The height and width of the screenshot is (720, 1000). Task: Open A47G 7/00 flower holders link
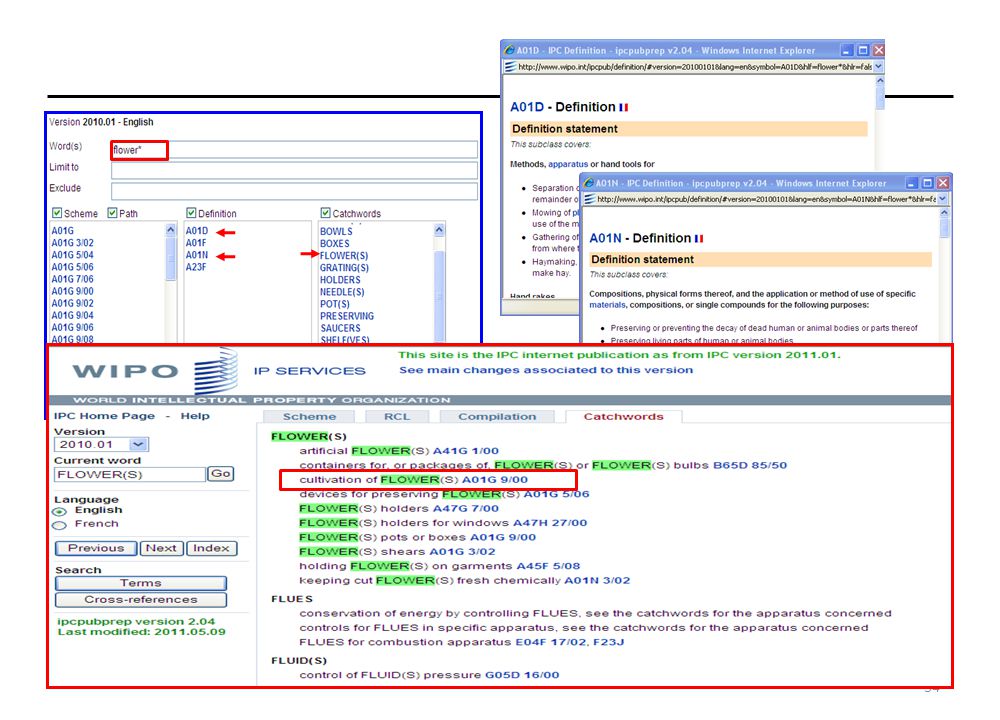click(x=466, y=509)
